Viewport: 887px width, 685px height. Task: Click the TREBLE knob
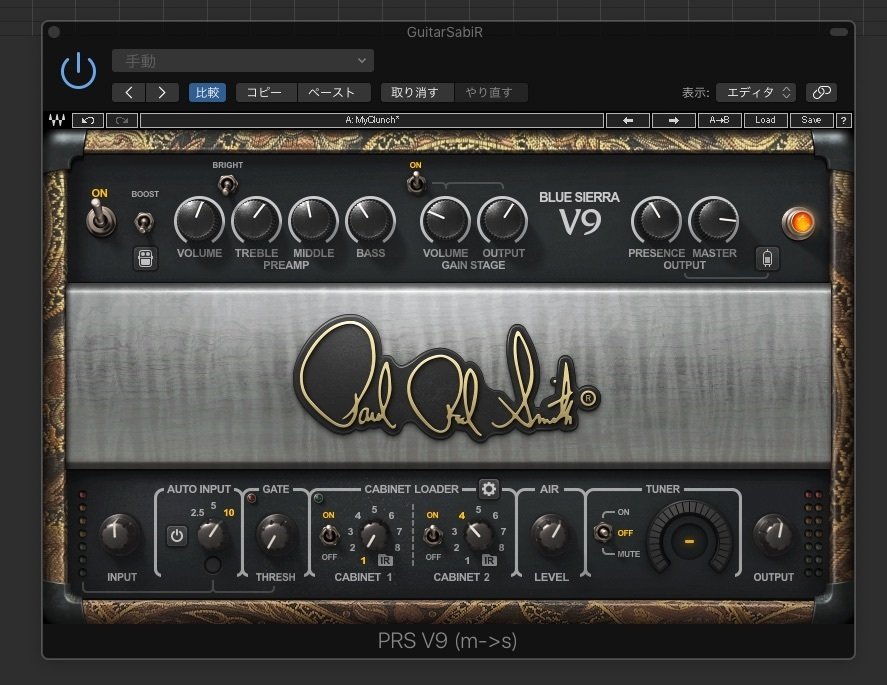256,221
